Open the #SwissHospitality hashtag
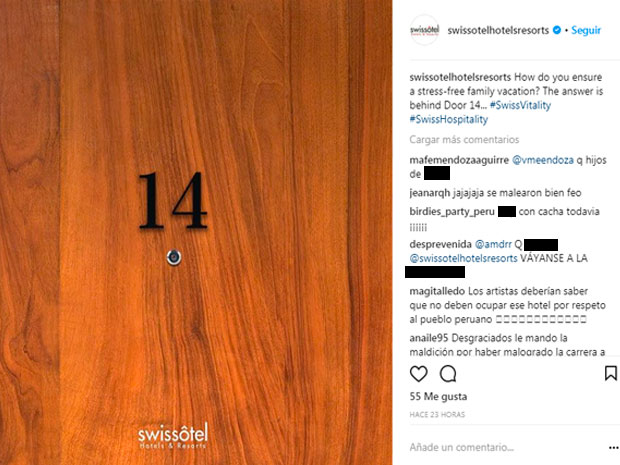The width and height of the screenshot is (620, 465). pos(449,119)
